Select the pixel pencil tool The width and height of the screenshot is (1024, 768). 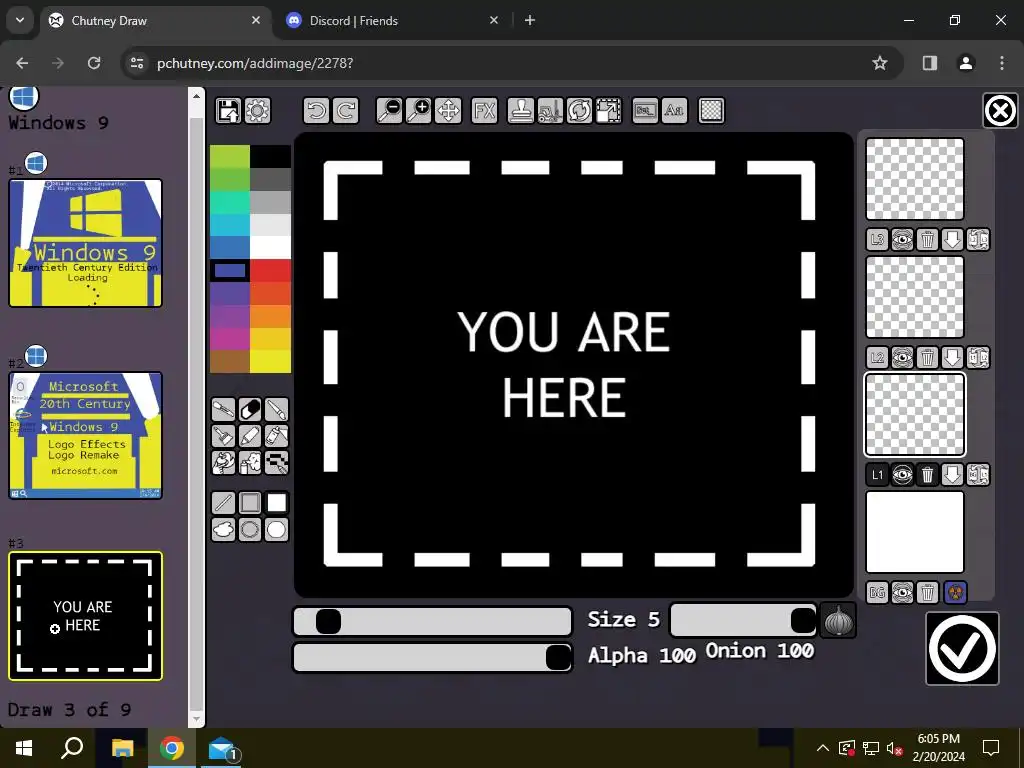(x=277, y=462)
